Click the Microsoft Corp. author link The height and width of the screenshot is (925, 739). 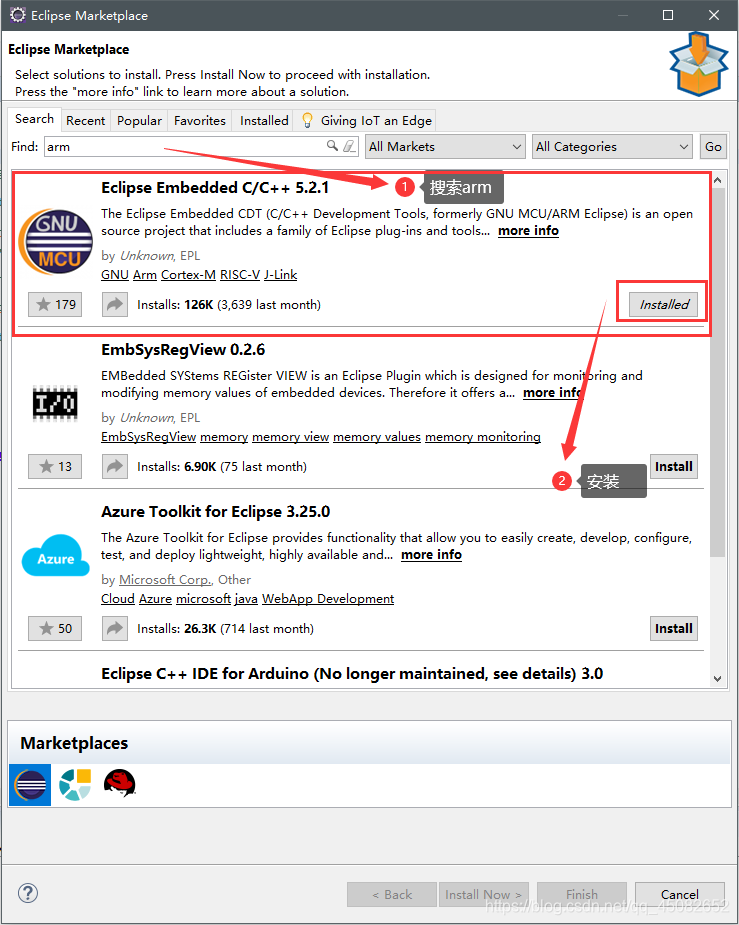(x=166, y=580)
